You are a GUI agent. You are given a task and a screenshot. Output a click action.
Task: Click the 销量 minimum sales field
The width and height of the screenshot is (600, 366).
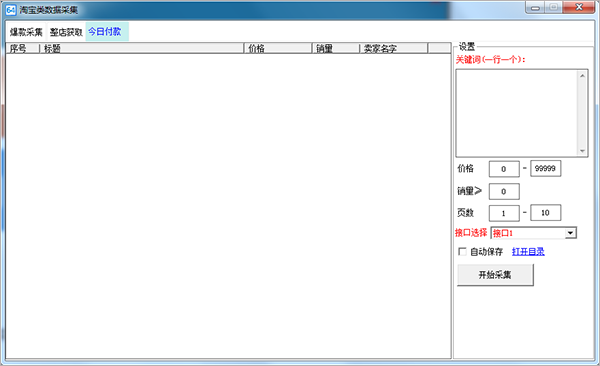coord(504,191)
